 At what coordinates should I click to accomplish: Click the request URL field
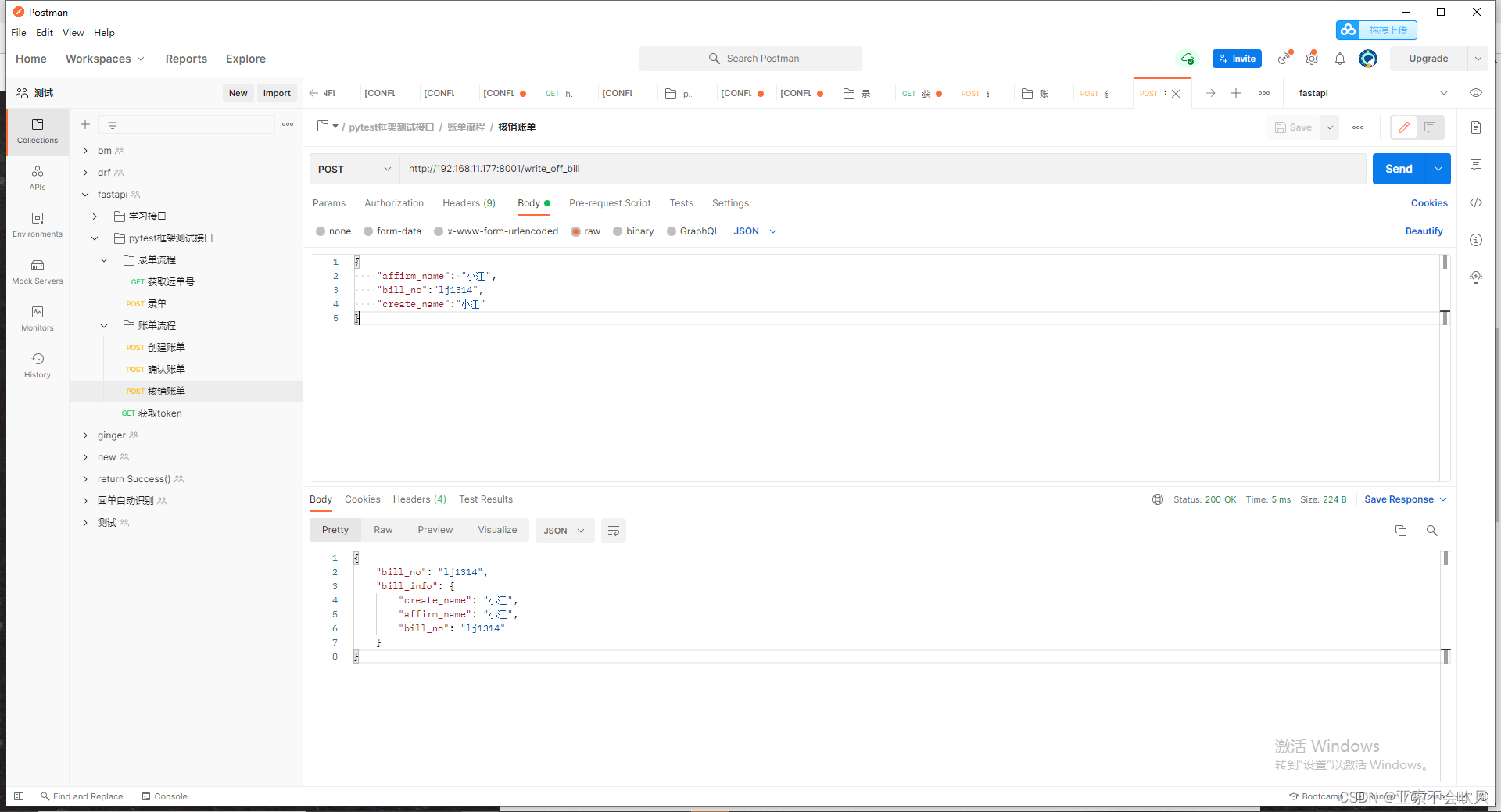click(x=883, y=169)
